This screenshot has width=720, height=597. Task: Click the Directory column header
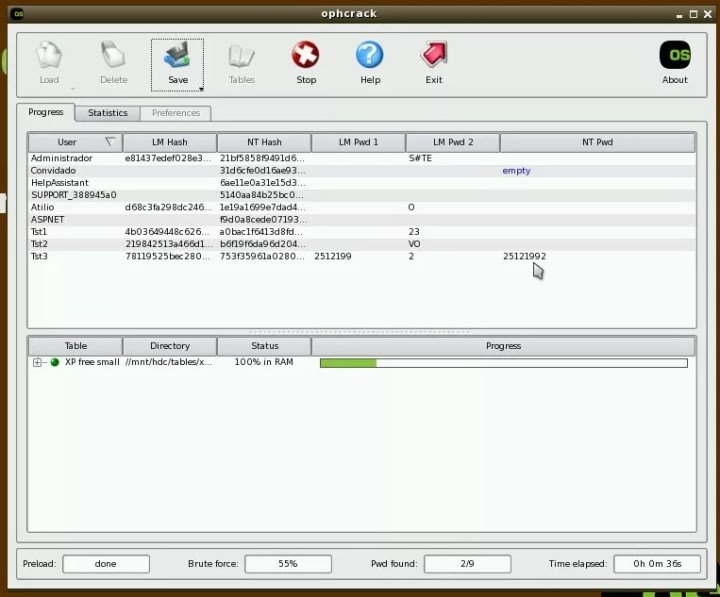pos(169,346)
